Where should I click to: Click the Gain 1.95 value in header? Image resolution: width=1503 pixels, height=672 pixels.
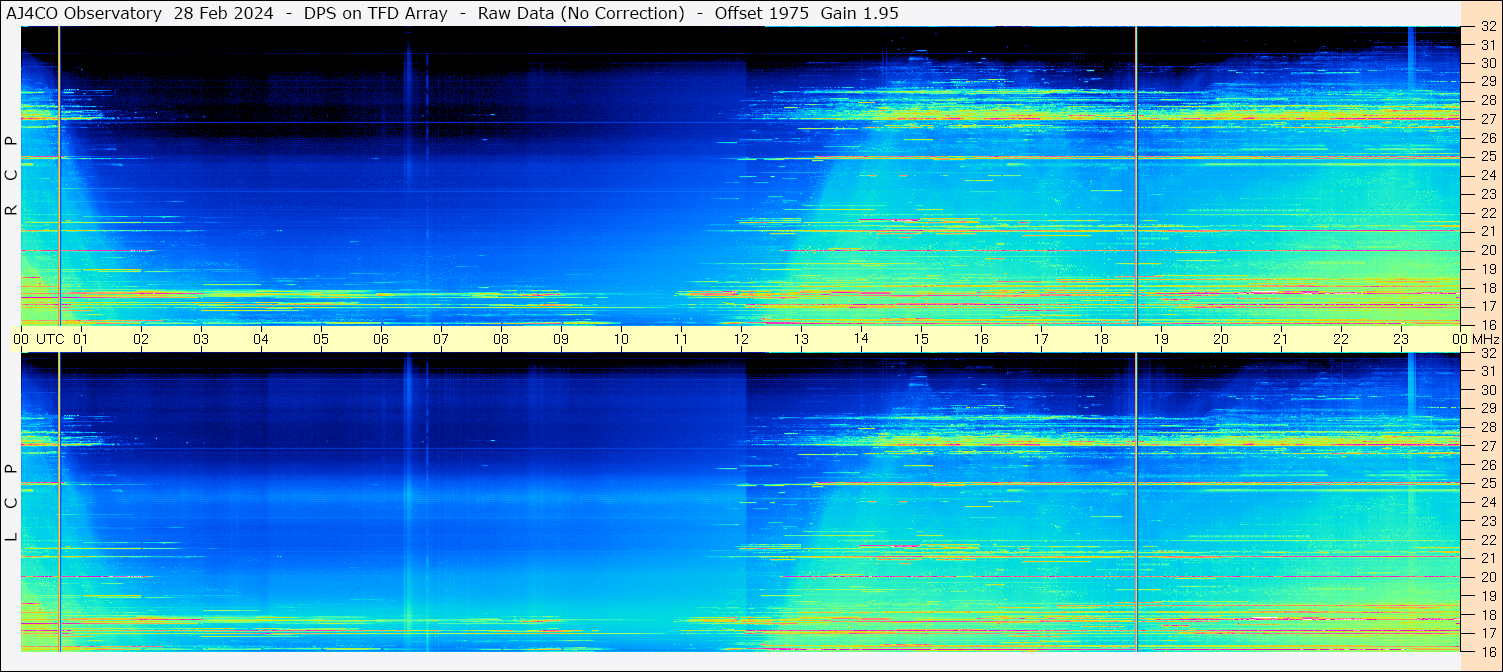click(860, 13)
